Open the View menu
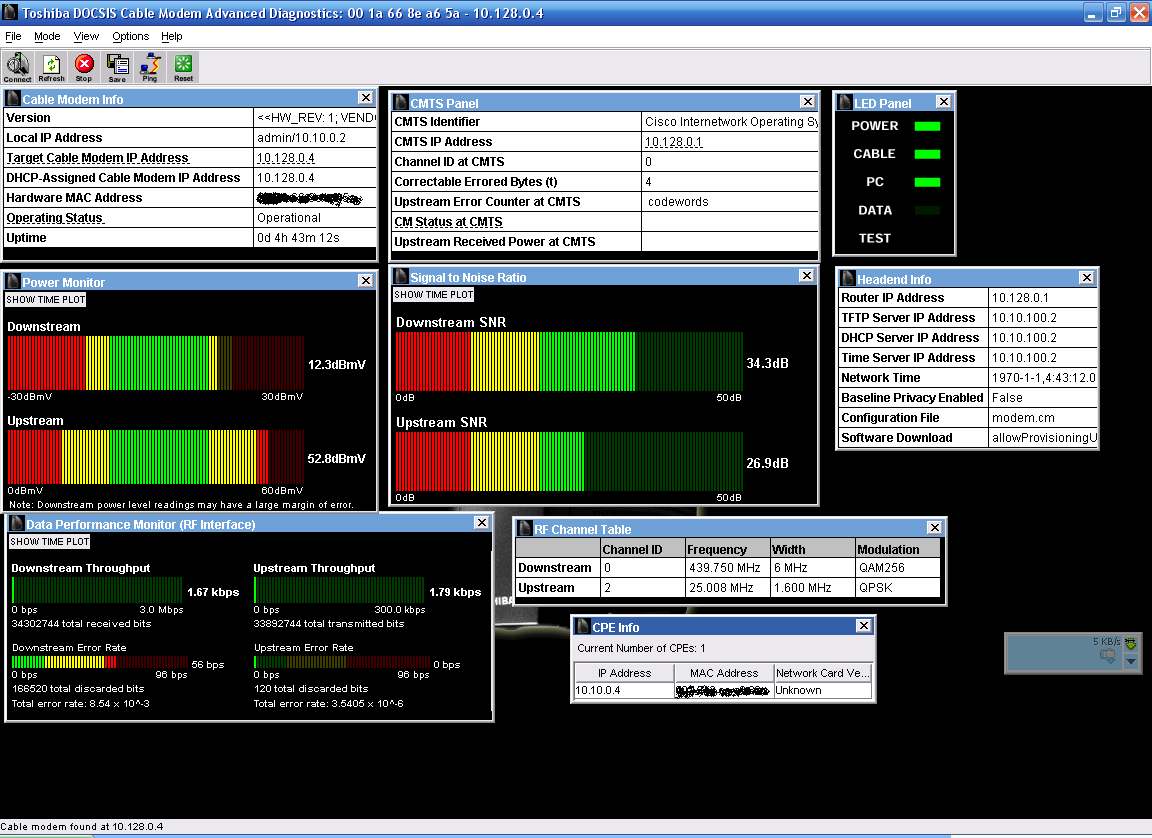 (x=86, y=36)
